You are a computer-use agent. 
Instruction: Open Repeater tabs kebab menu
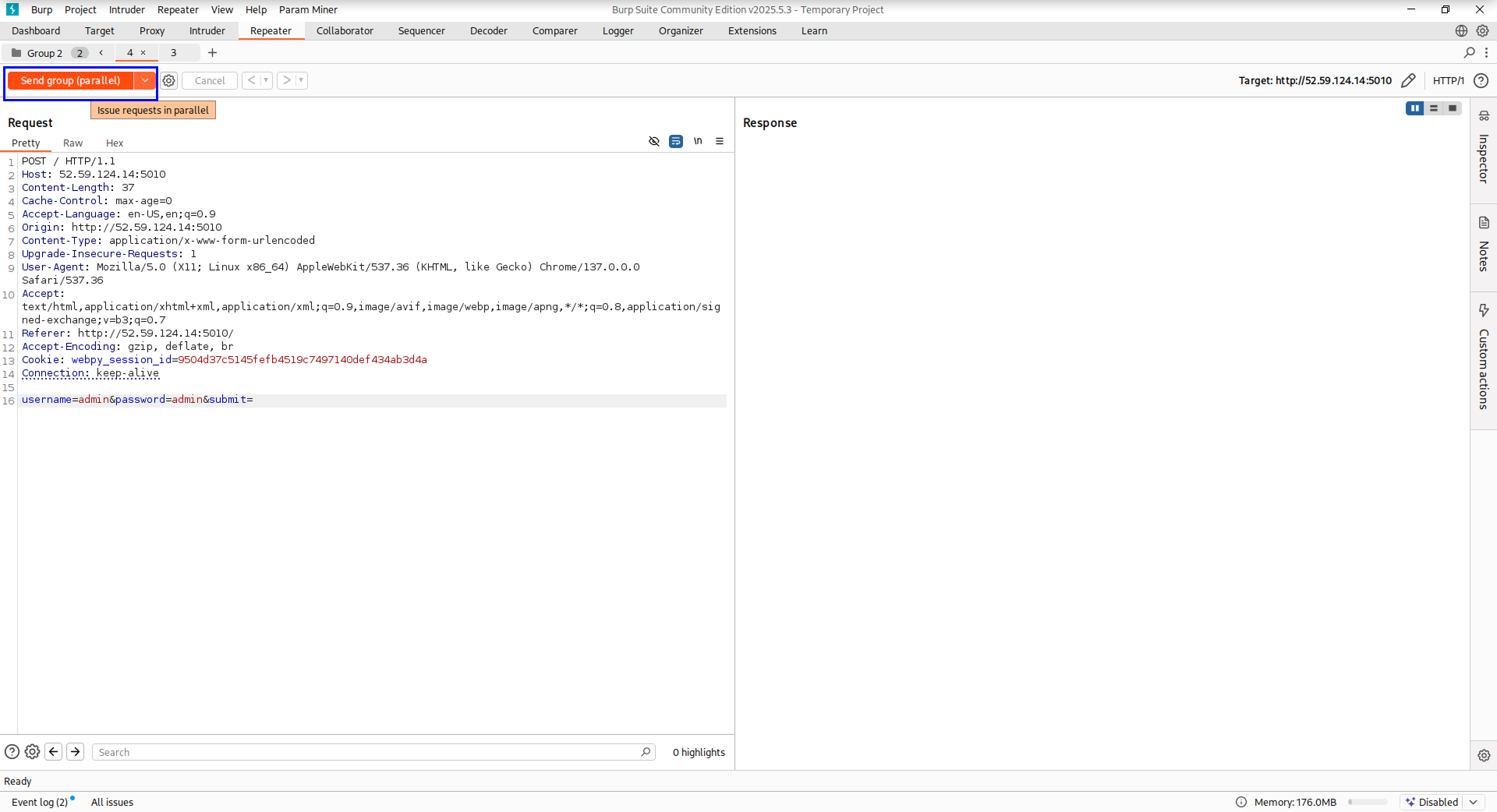pyautogui.click(x=1487, y=53)
